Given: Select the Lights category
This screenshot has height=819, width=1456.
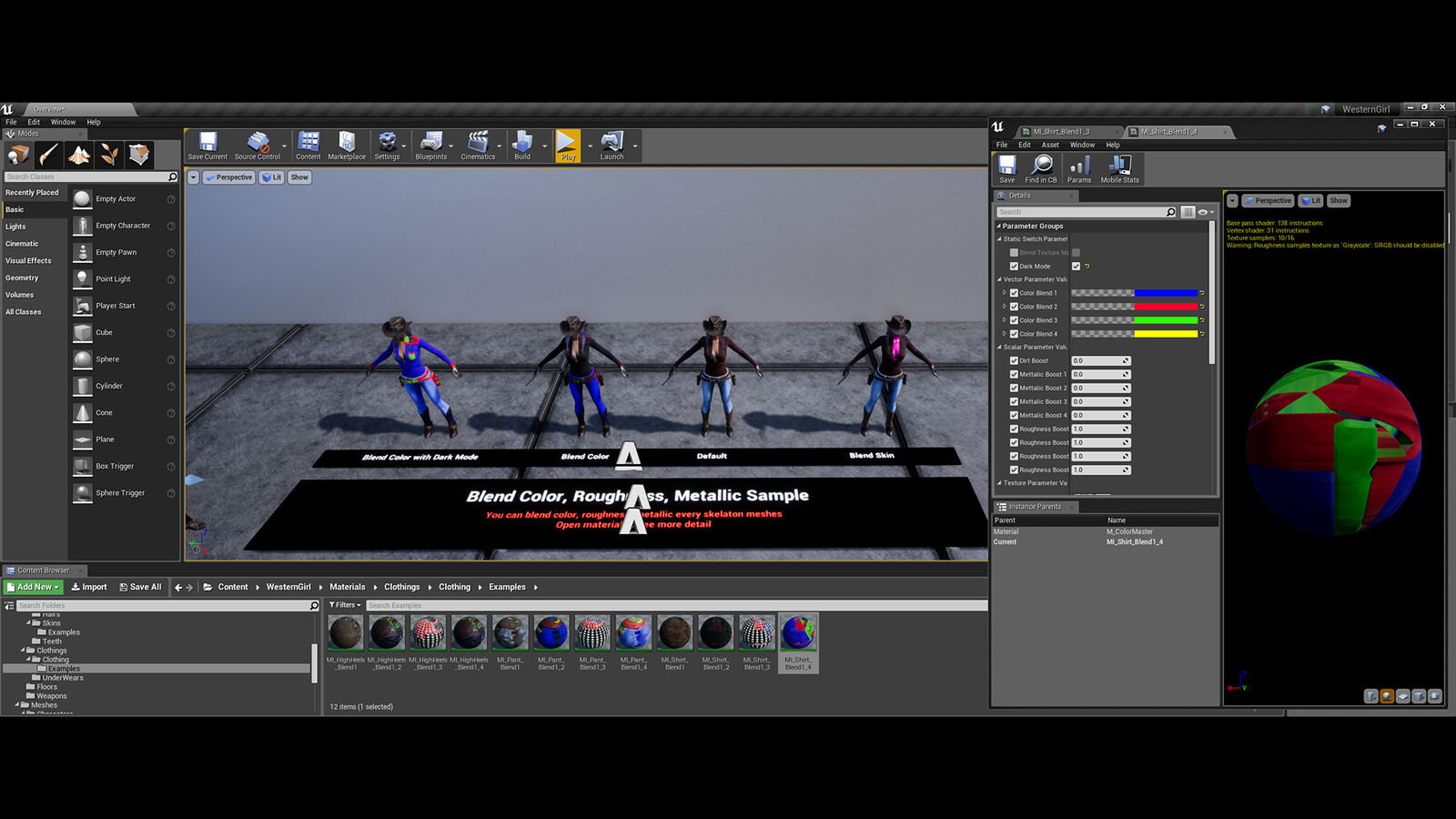Looking at the screenshot, I should (x=16, y=227).
